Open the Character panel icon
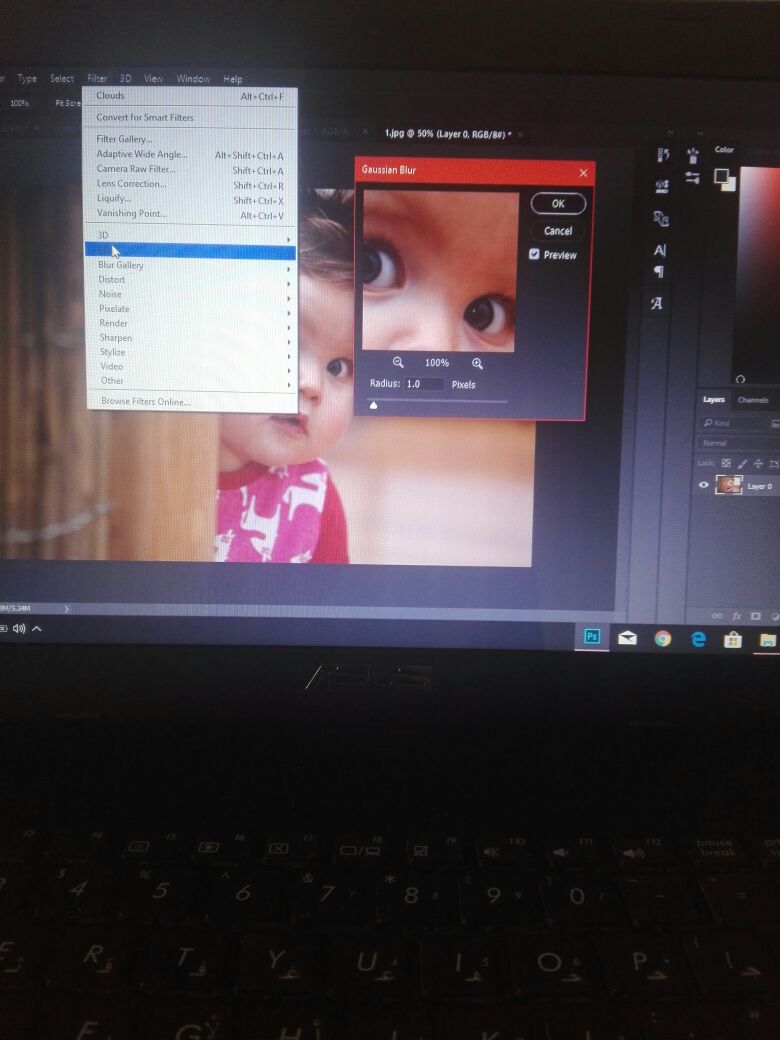The height and width of the screenshot is (1040, 780). pos(660,250)
